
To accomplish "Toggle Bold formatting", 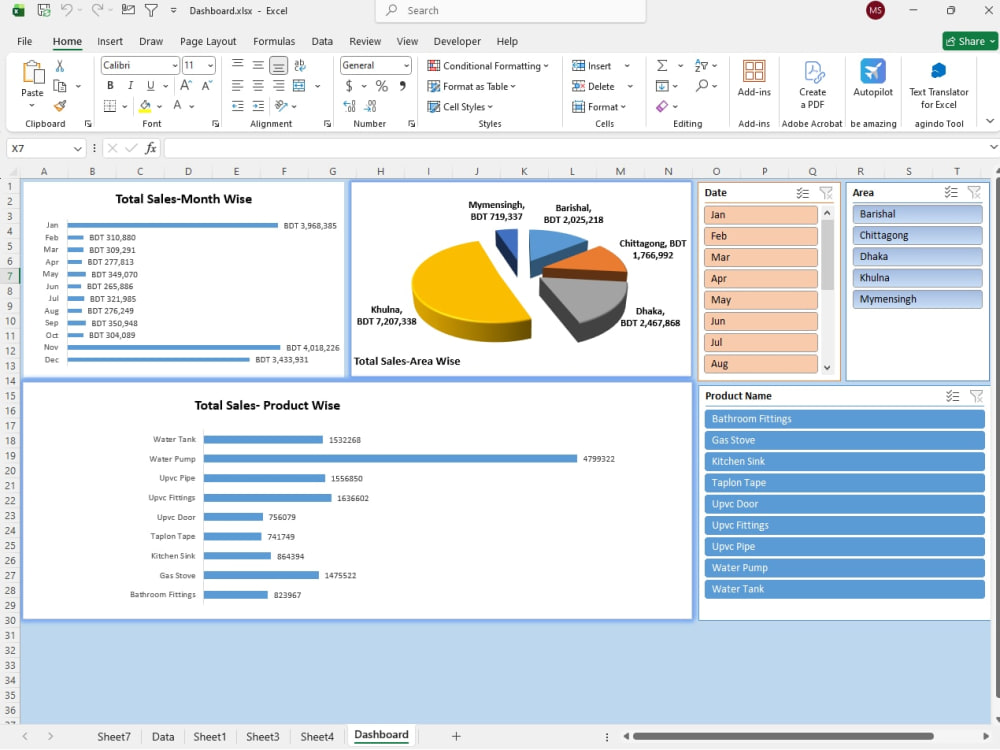I will [110, 85].
